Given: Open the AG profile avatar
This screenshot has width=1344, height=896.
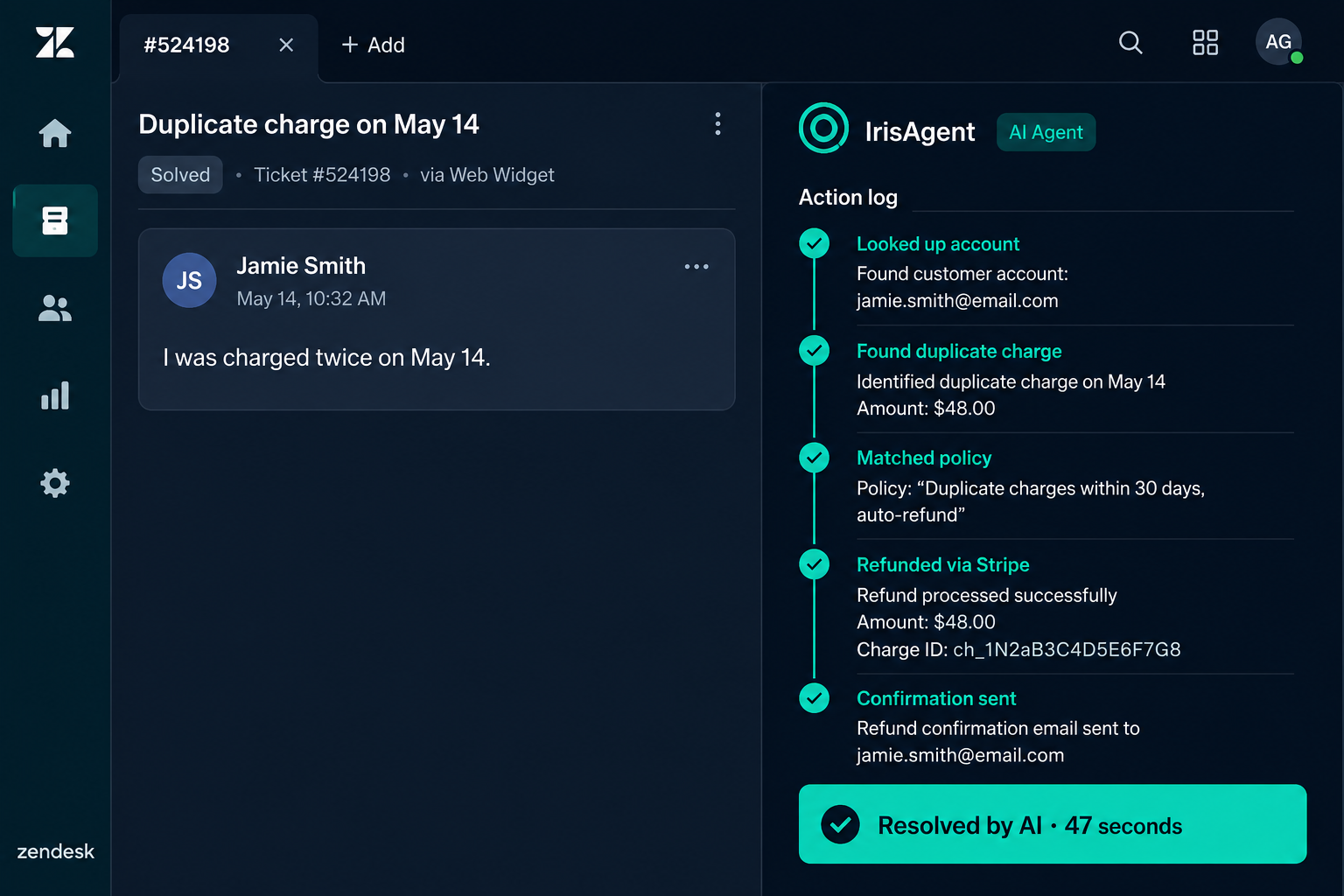Looking at the screenshot, I should point(1278,41).
